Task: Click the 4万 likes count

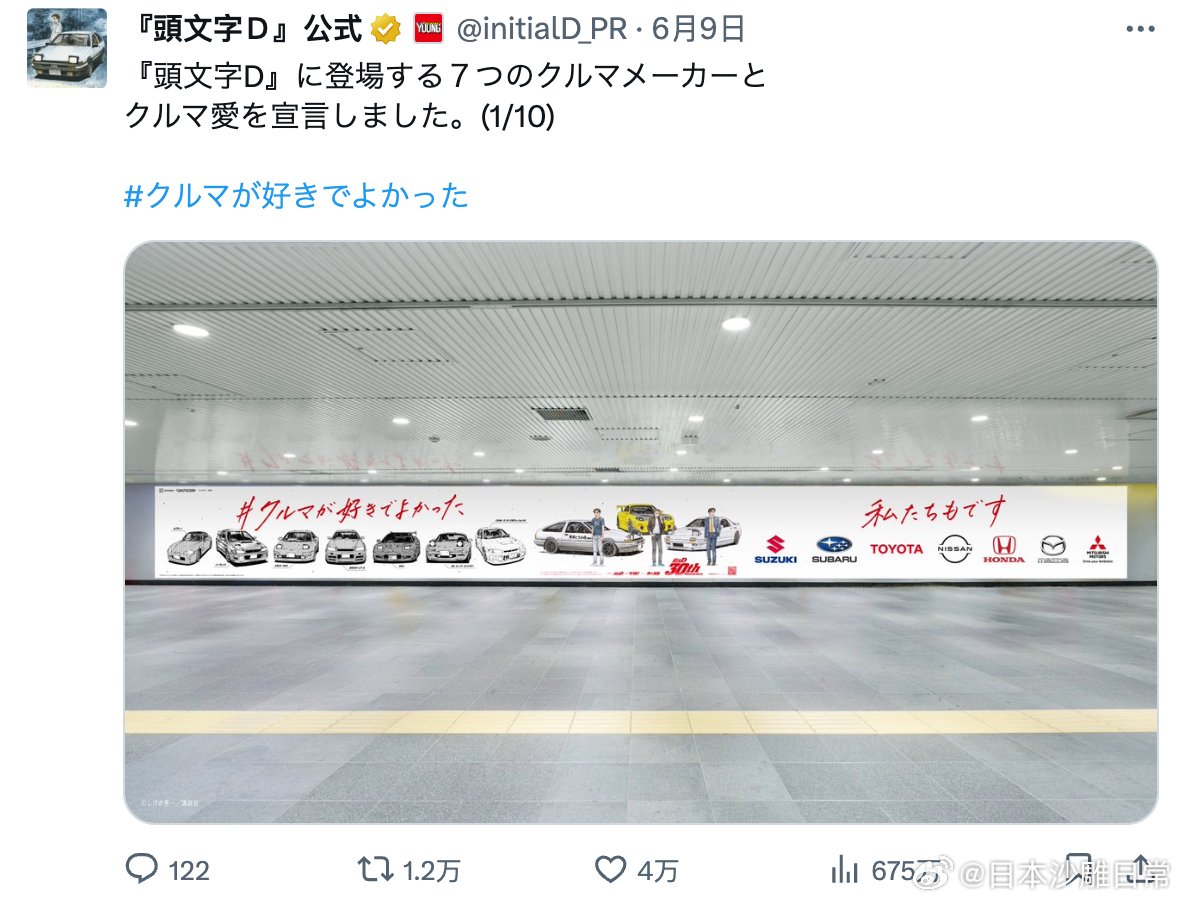Action: tap(657, 871)
